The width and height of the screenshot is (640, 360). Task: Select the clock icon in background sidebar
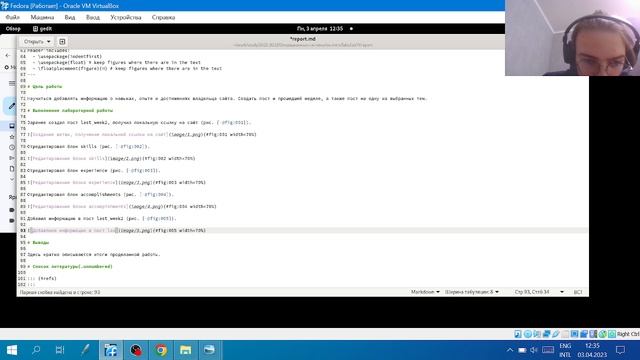(12, 147)
